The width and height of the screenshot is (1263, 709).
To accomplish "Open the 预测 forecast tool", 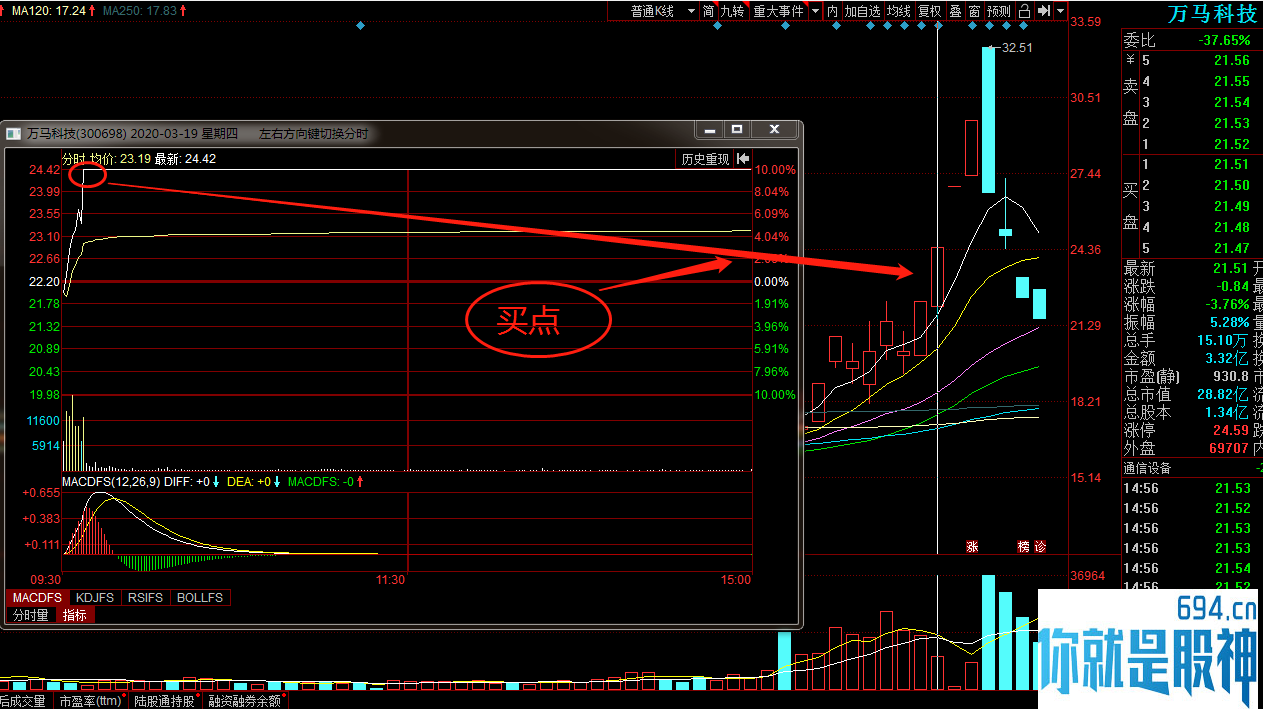I will point(999,11).
